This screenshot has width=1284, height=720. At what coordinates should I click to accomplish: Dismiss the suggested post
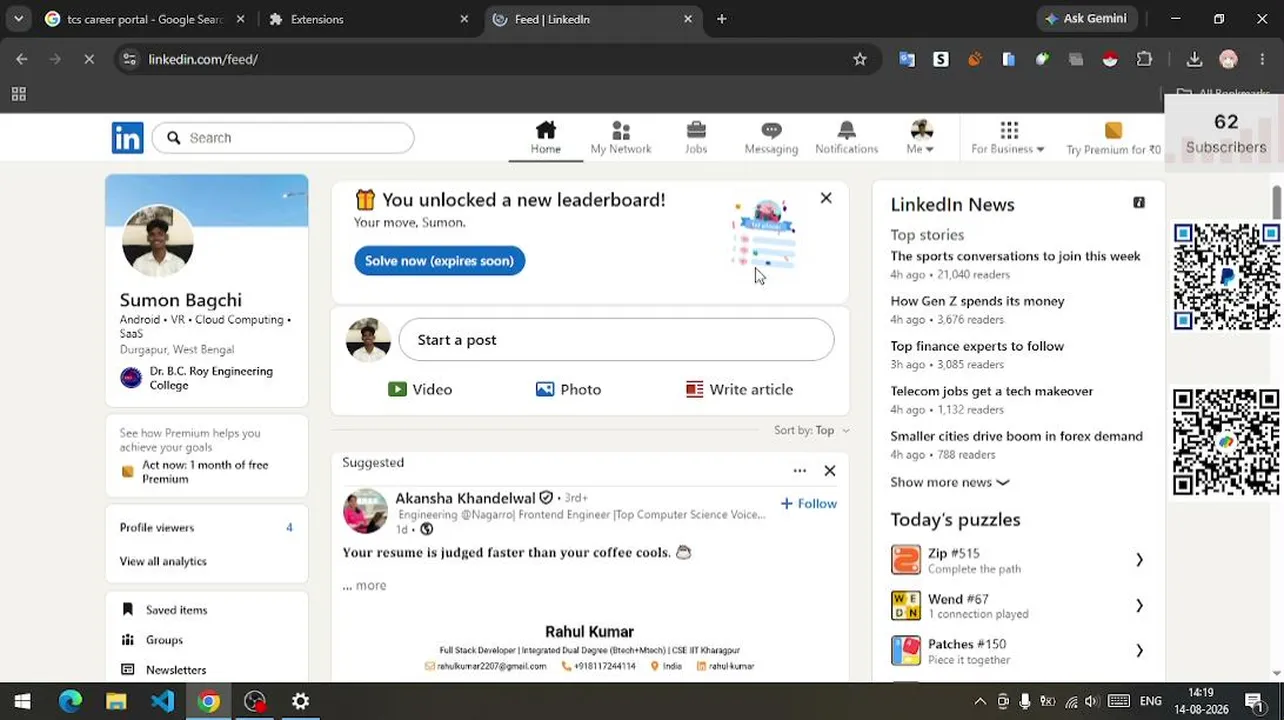pos(829,470)
